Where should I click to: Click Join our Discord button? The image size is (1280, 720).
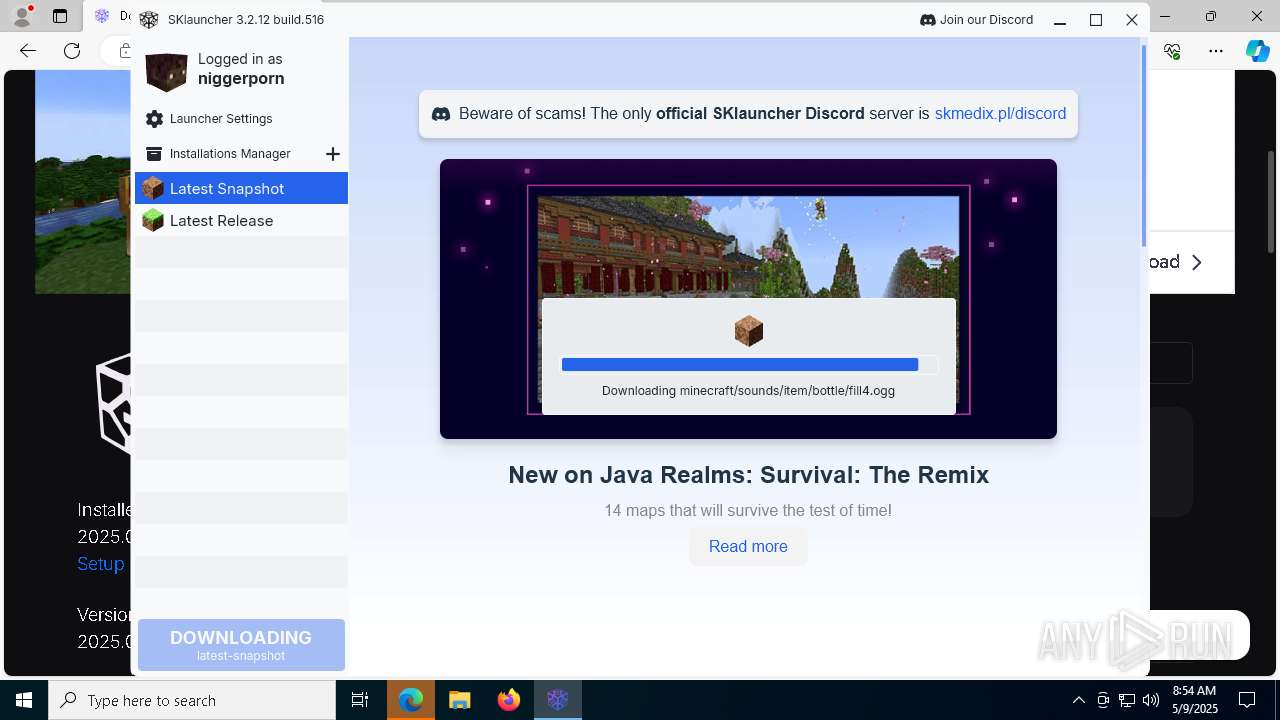pyautogui.click(x=976, y=20)
